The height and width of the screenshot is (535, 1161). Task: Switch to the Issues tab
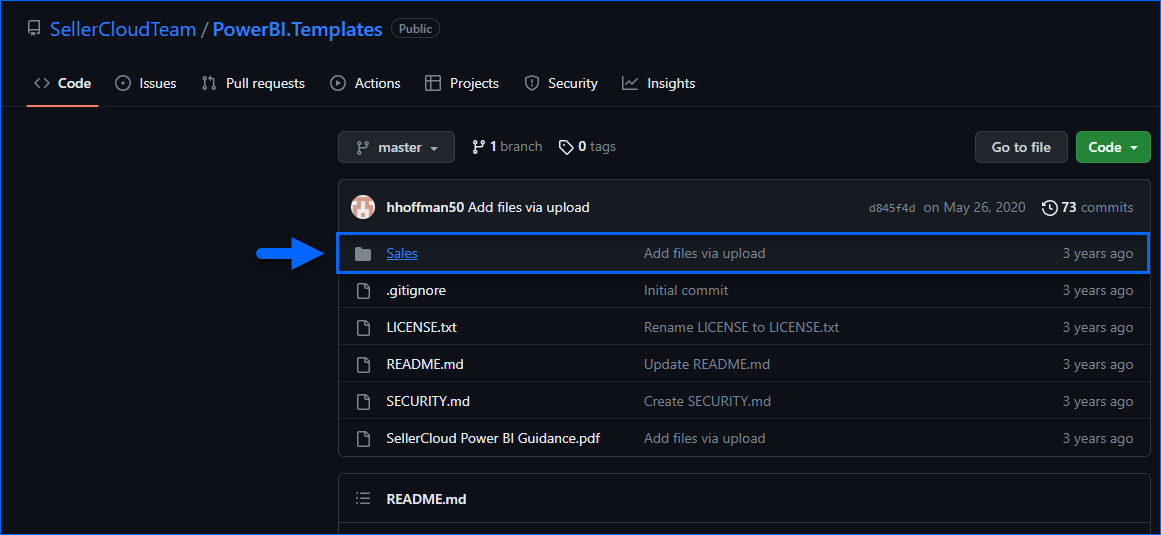click(146, 83)
